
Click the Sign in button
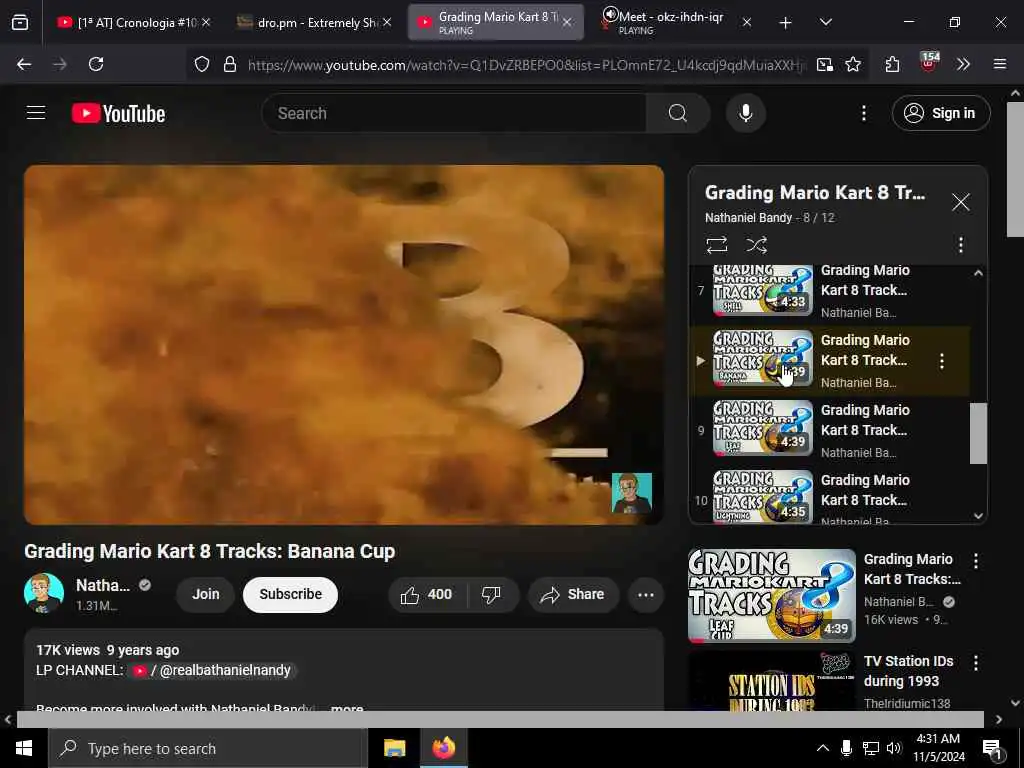coord(940,113)
